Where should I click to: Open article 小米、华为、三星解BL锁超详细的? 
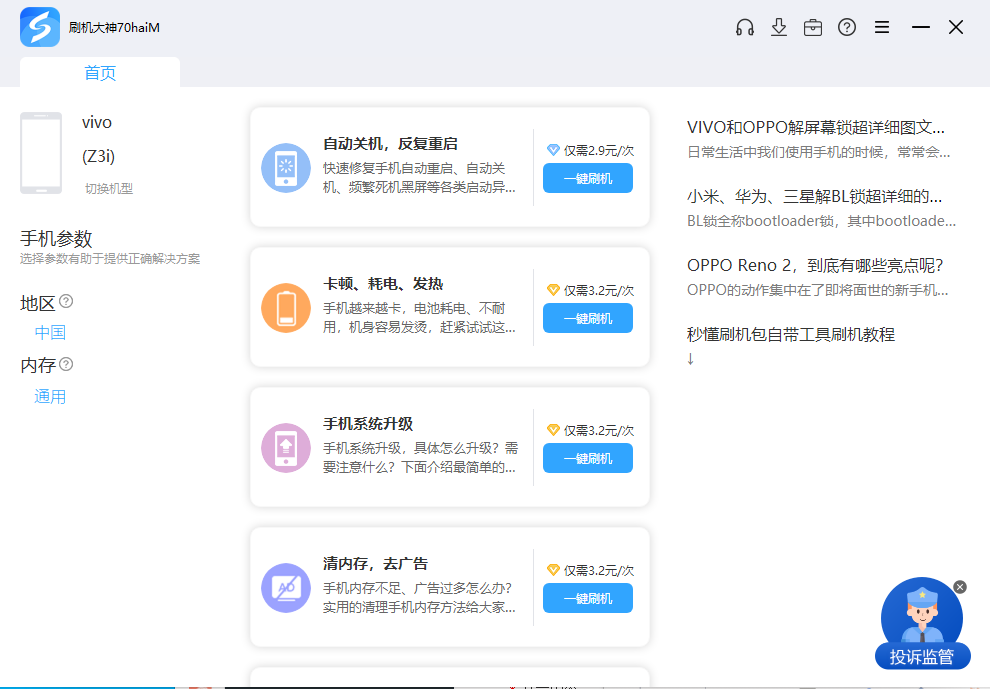[814, 196]
